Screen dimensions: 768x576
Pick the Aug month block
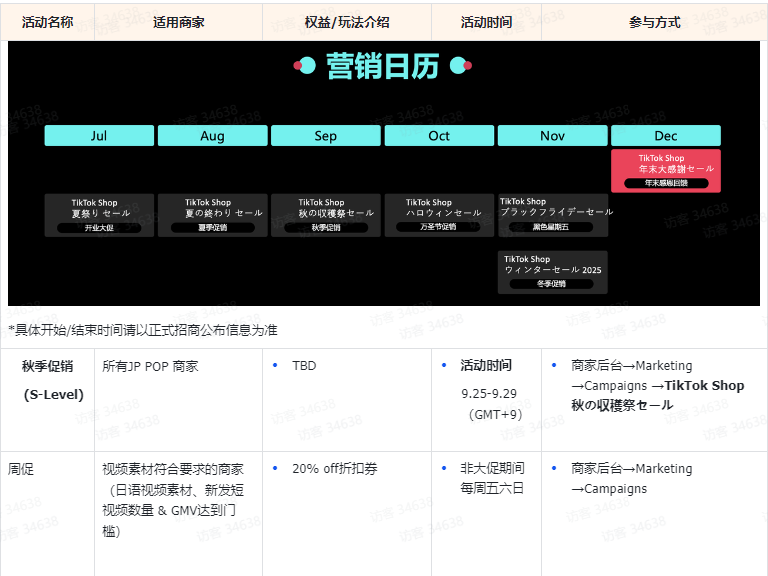[213, 136]
